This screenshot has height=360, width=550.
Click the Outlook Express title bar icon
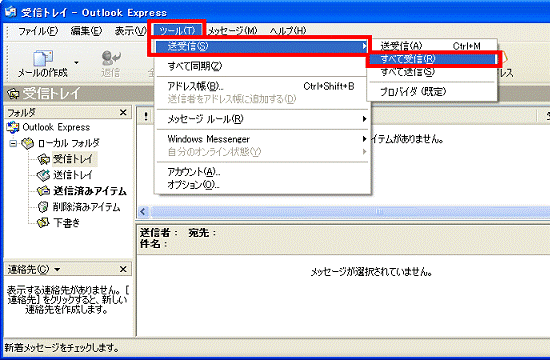click(x=11, y=12)
